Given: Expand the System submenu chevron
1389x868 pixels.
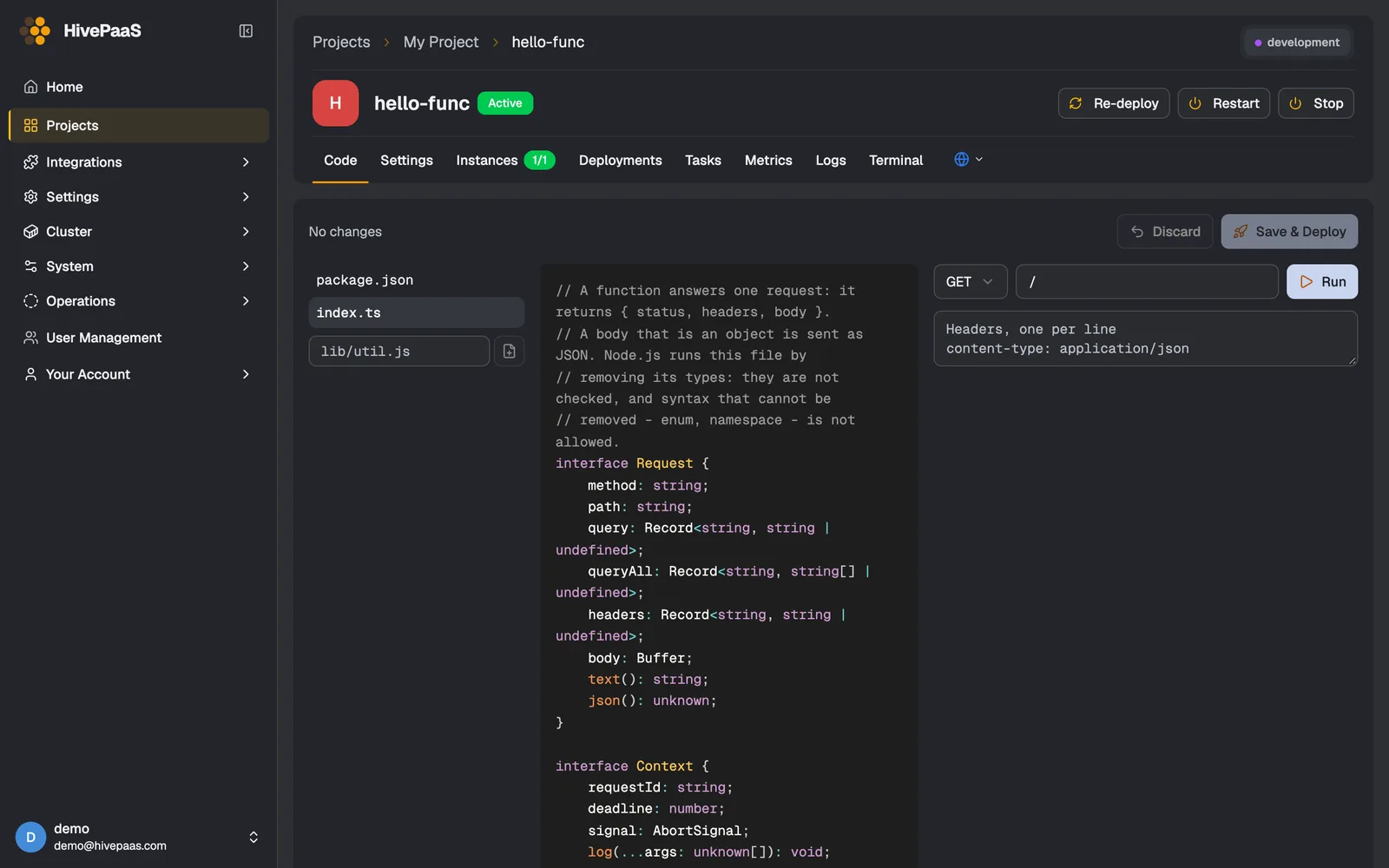Looking at the screenshot, I should (x=246, y=266).
